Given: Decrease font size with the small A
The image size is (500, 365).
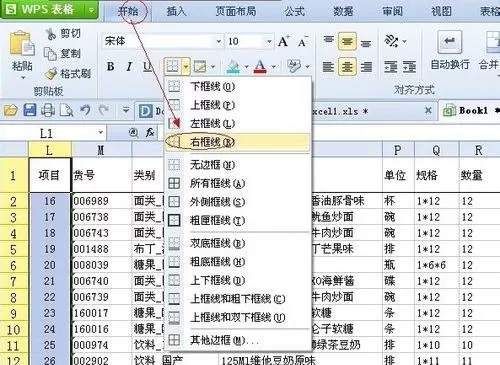Looking at the screenshot, I should (302, 42).
